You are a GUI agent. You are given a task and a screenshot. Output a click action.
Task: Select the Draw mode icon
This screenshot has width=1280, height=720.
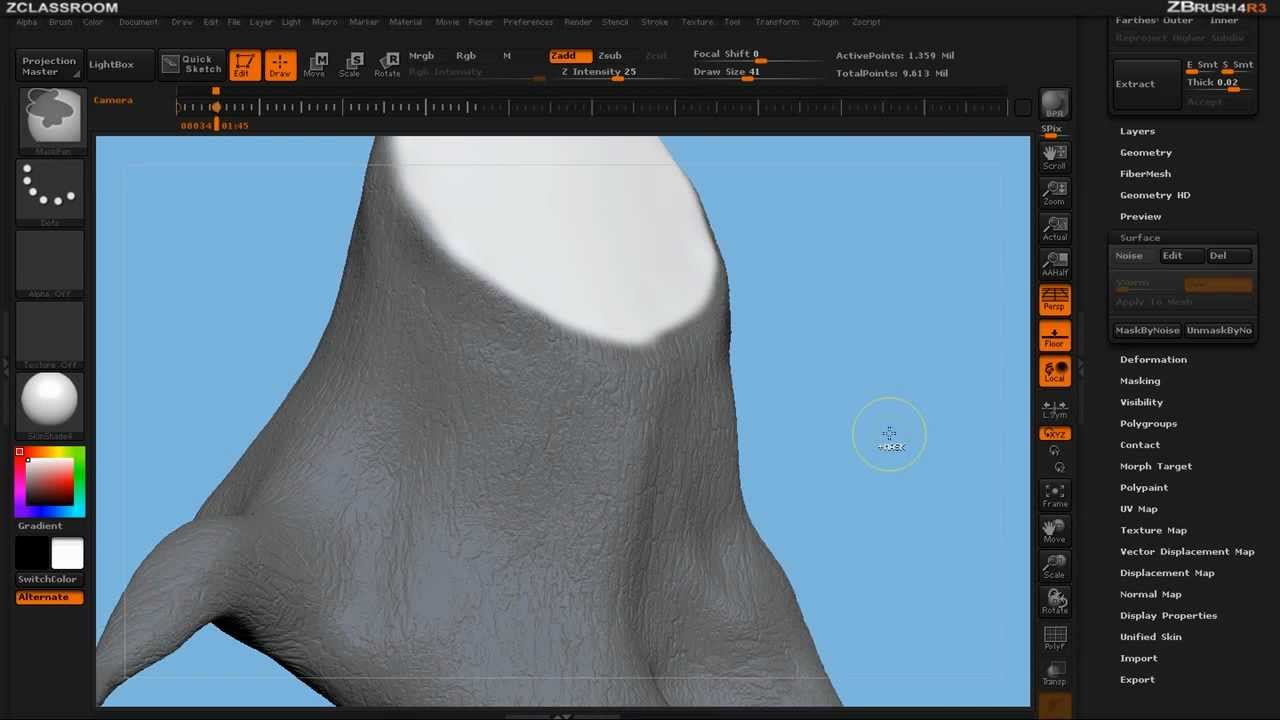coord(281,65)
